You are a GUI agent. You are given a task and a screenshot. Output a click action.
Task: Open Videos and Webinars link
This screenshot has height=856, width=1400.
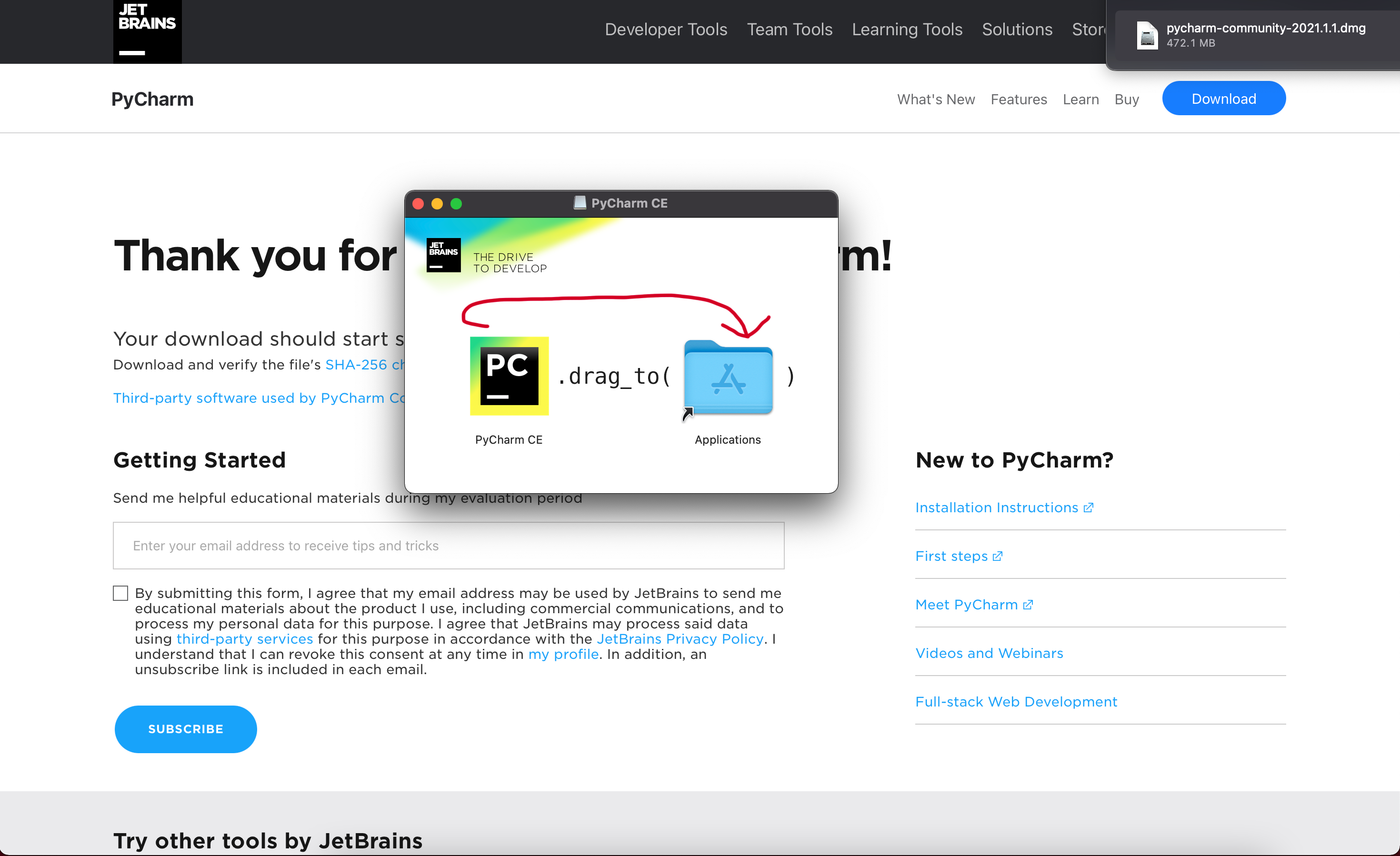click(x=989, y=653)
